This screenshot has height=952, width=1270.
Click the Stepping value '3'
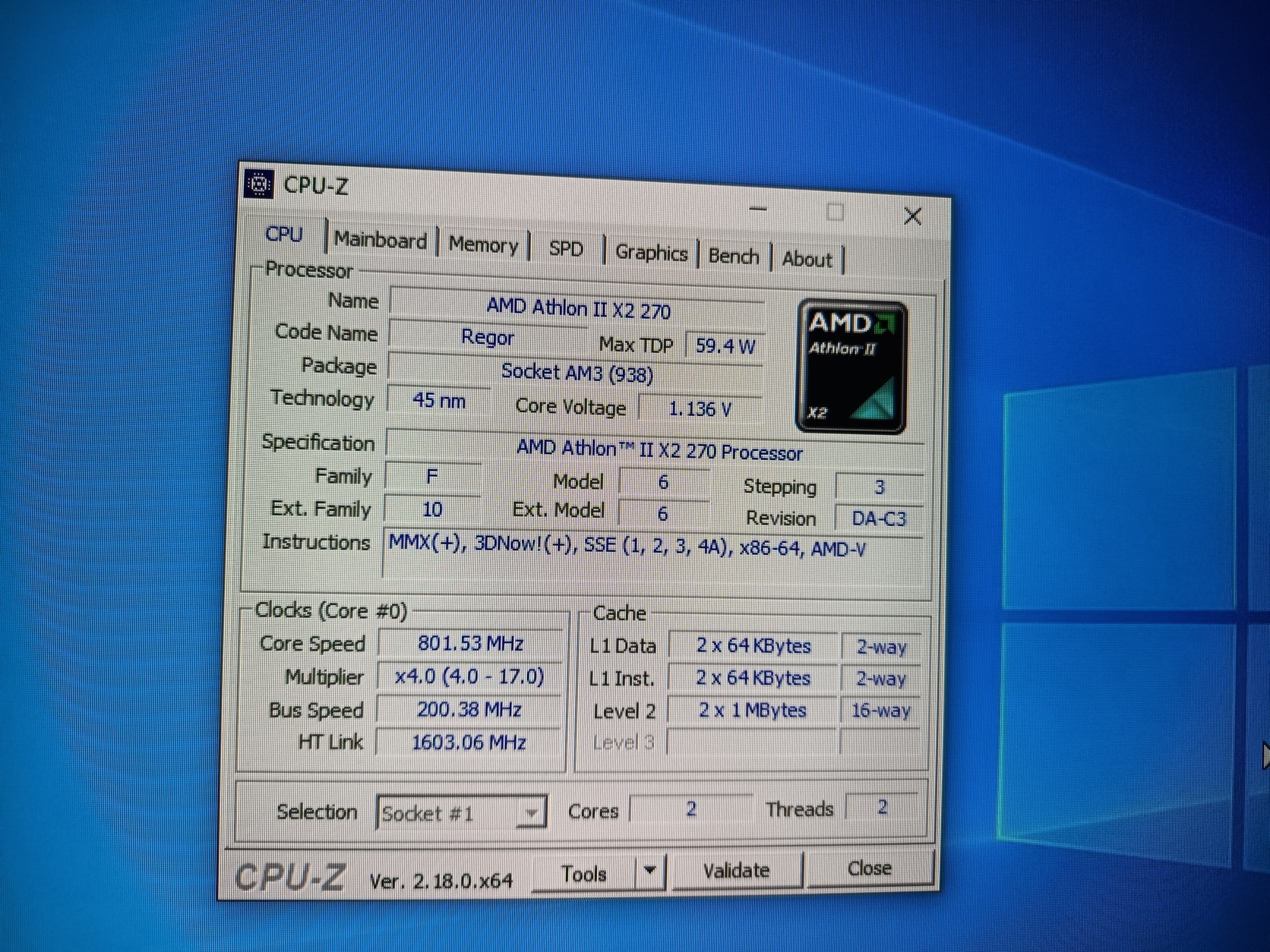point(879,487)
